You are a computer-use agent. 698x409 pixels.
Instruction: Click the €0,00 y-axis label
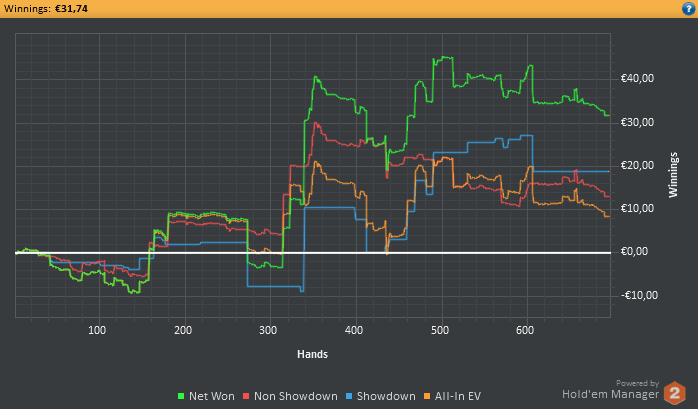(x=634, y=252)
